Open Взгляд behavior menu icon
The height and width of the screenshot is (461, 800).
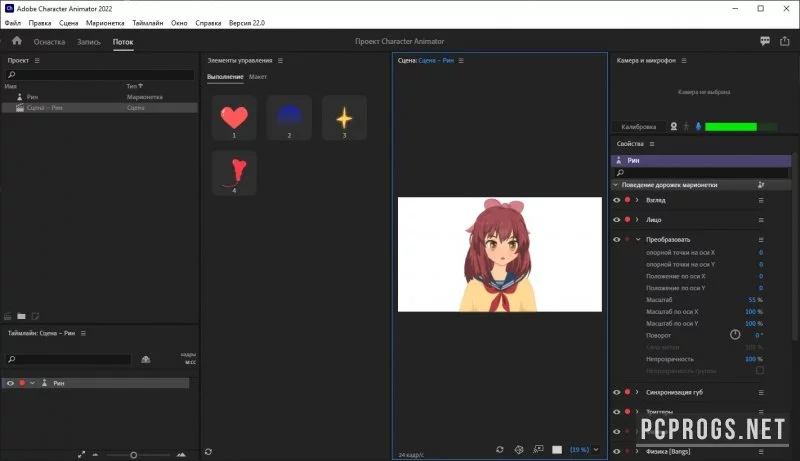pos(761,200)
